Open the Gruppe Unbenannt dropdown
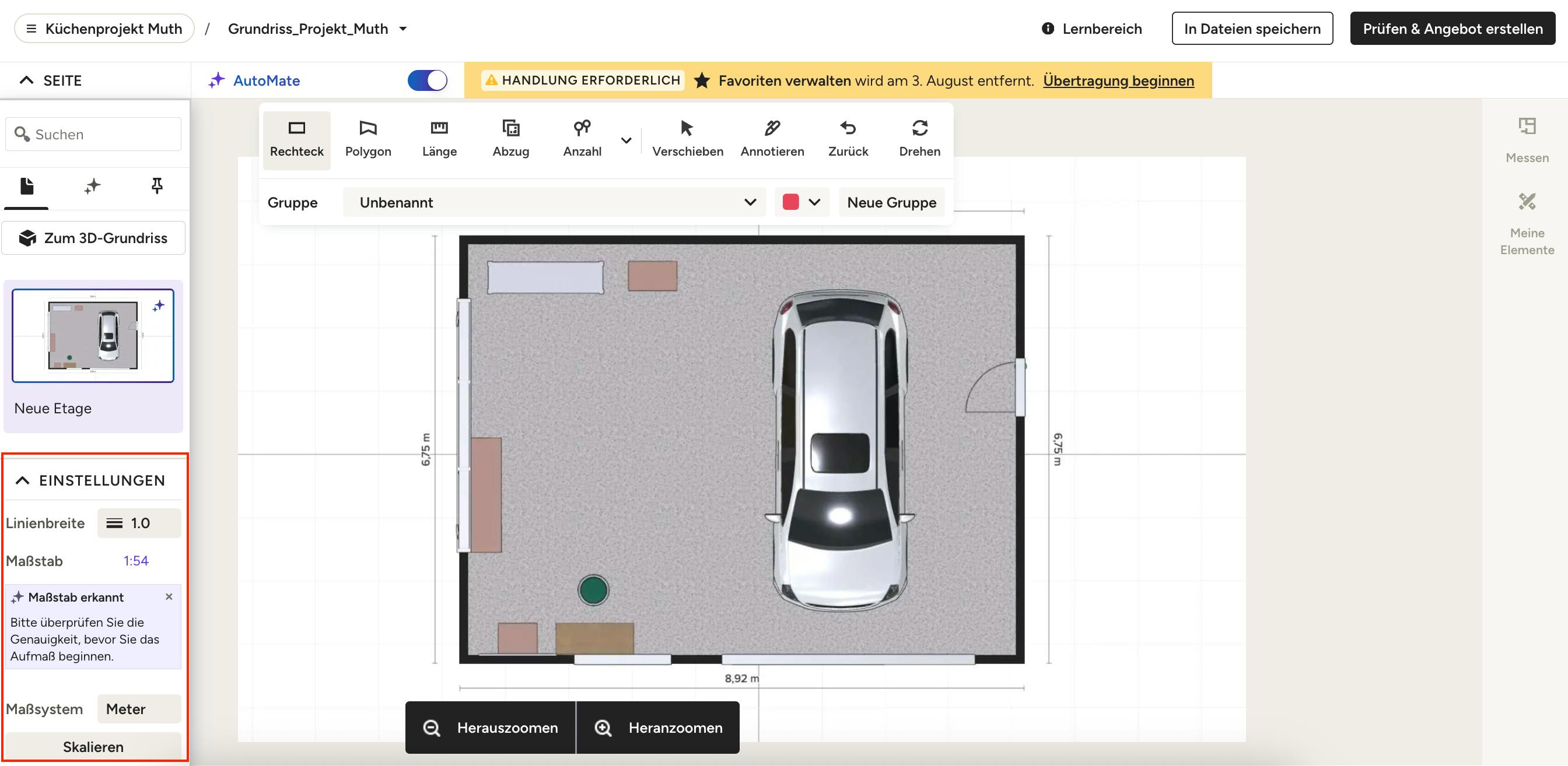The width and height of the screenshot is (1568, 766). pos(554,203)
